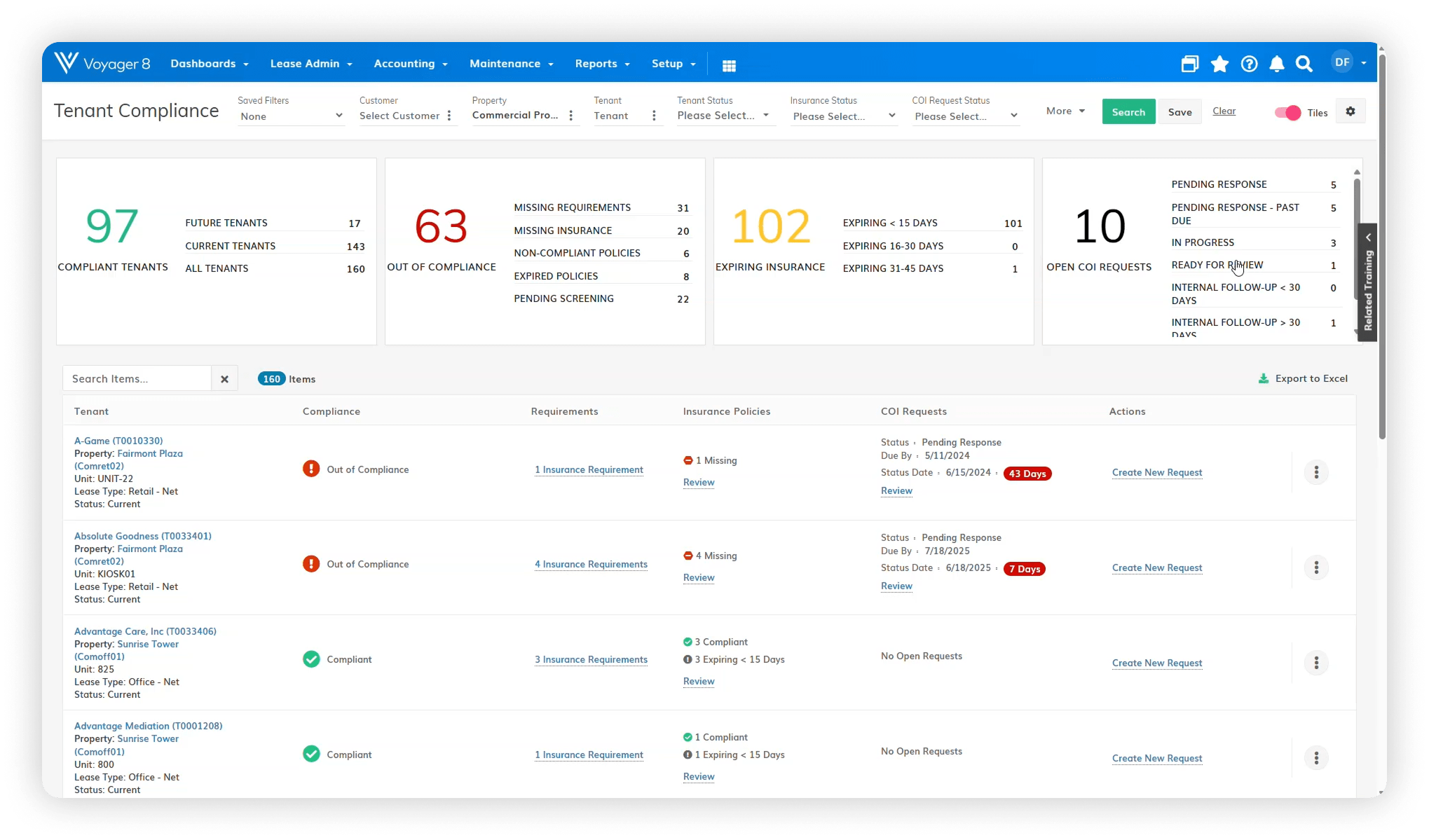
Task: Expand the Saved Filters dropdown
Action: pos(291,116)
